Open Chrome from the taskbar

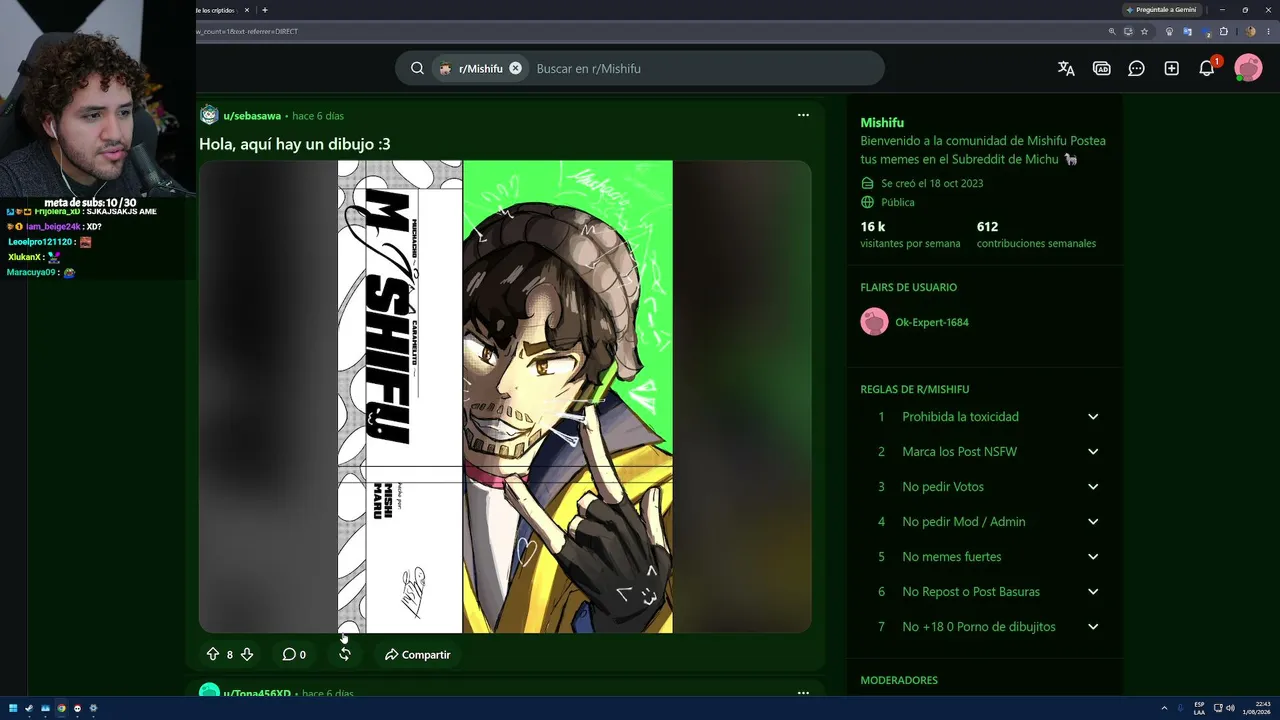pyautogui.click(x=61, y=708)
